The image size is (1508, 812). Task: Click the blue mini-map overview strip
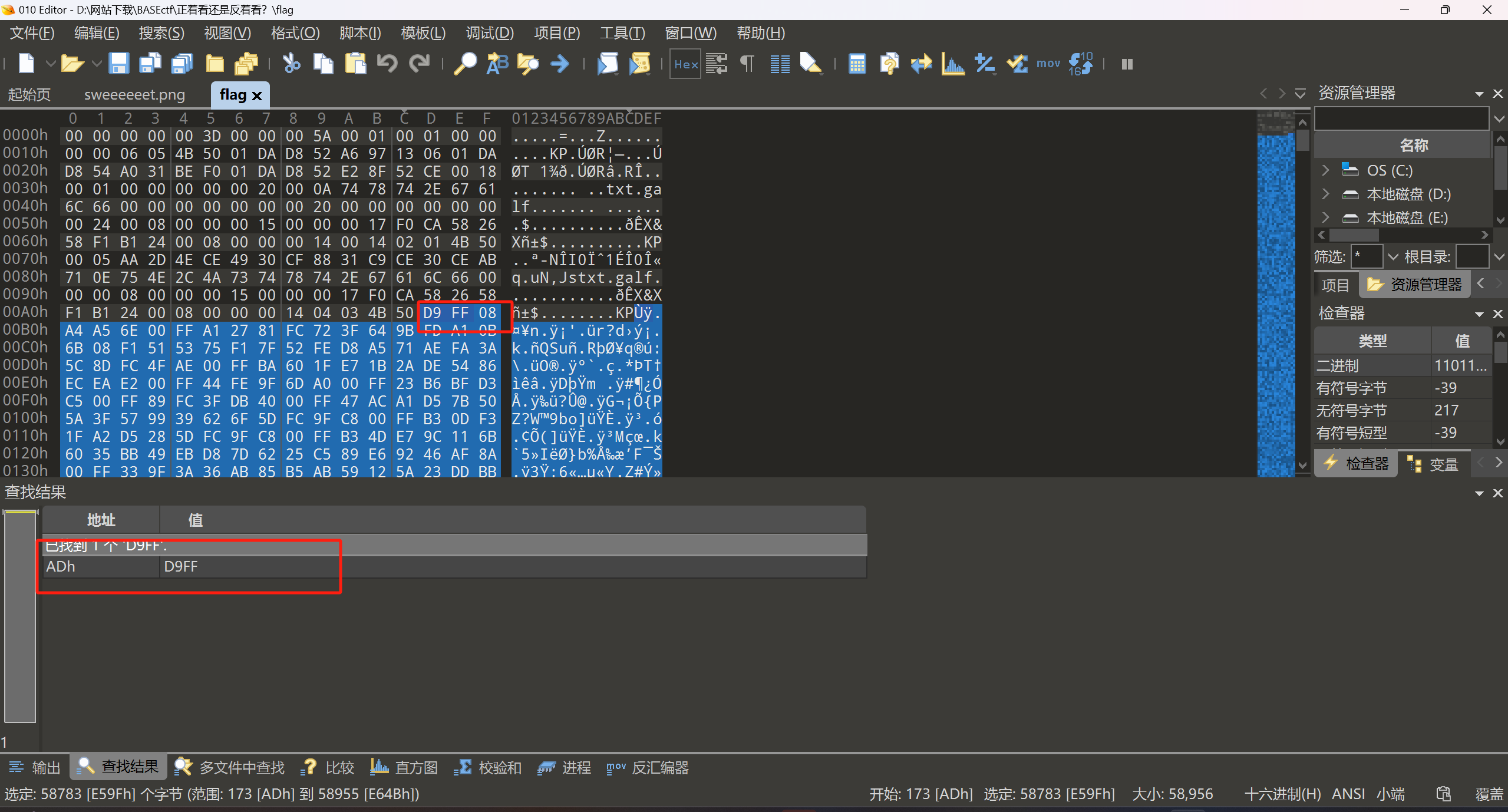click(1275, 295)
